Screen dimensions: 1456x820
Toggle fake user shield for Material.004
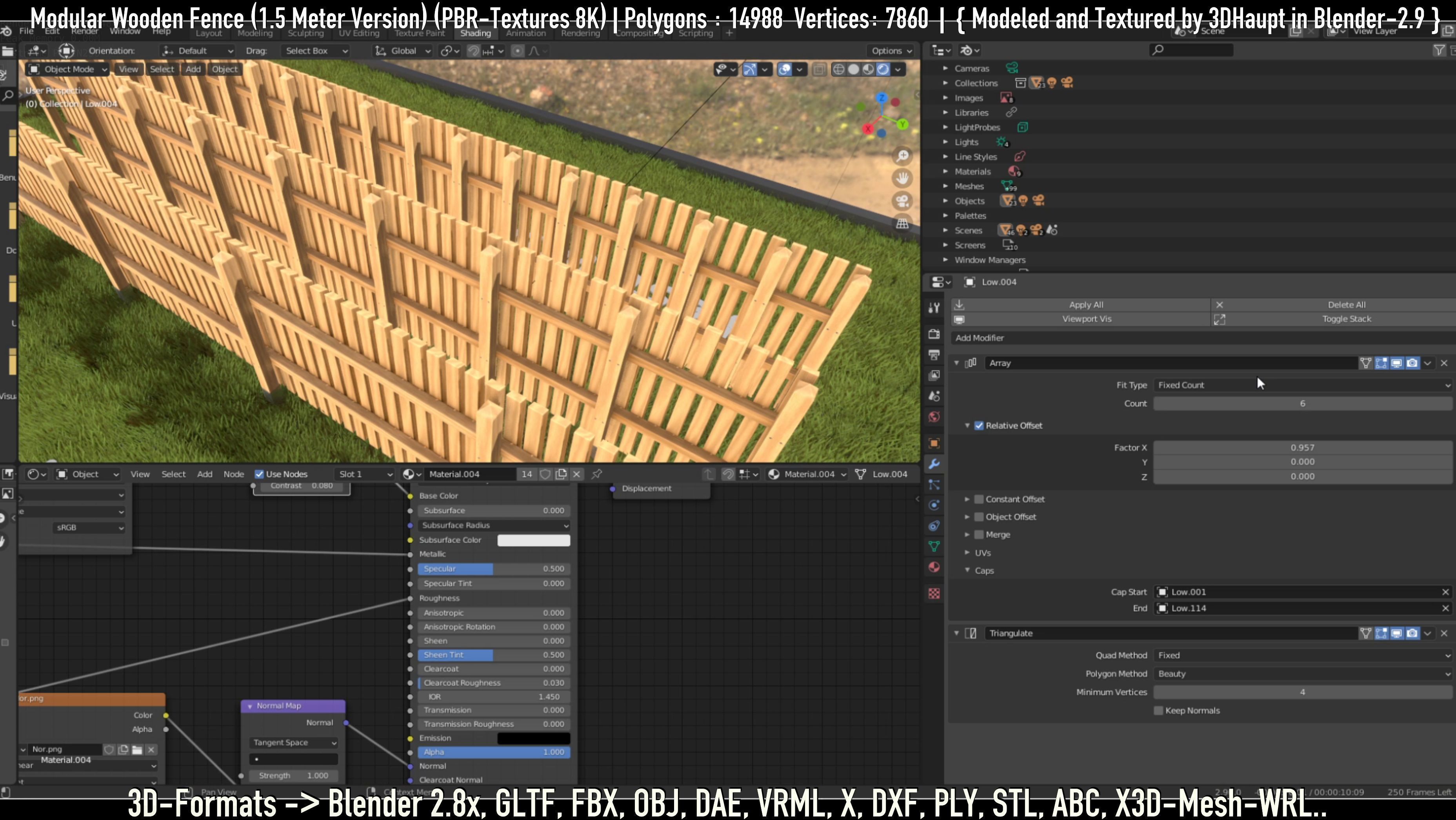point(545,474)
